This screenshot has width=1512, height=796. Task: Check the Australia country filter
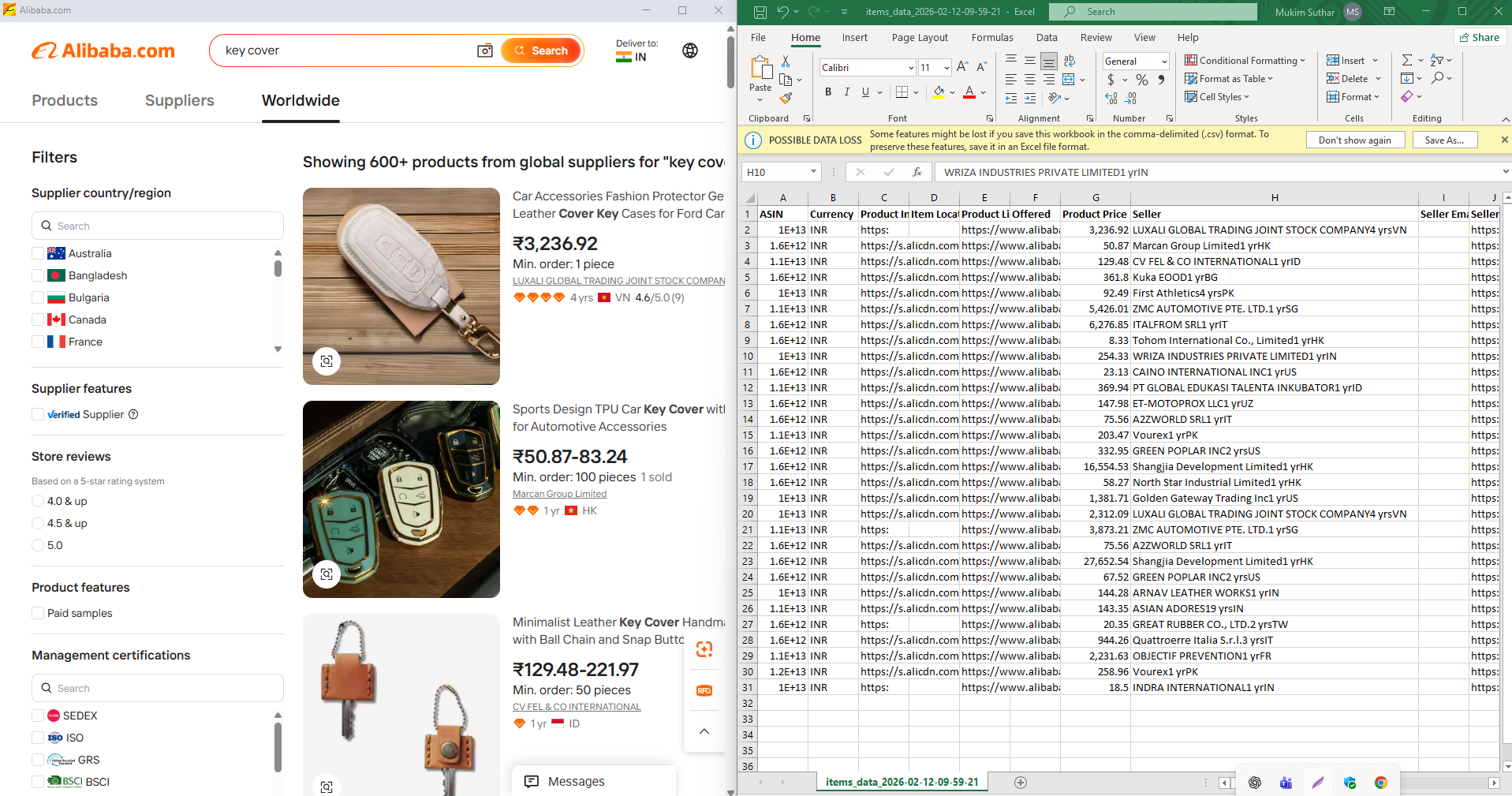(38, 253)
